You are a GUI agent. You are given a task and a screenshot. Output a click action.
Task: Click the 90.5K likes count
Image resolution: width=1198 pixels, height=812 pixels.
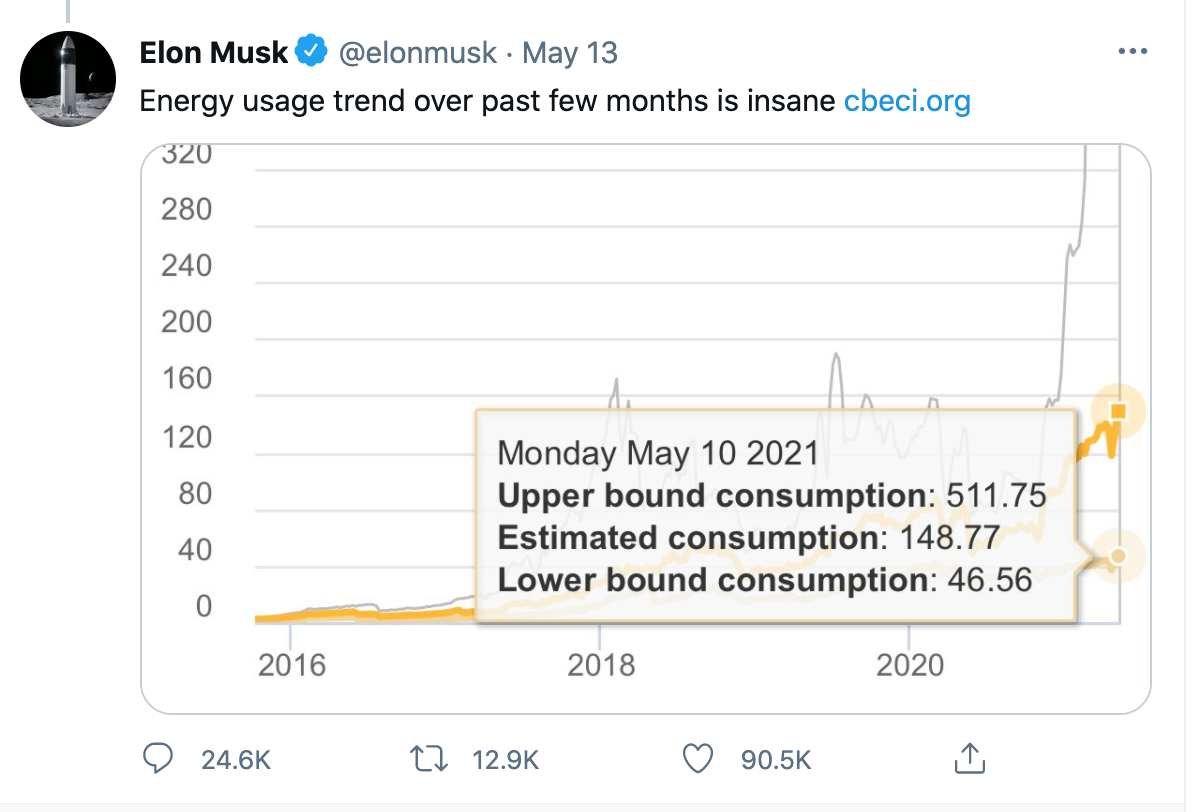pos(775,760)
